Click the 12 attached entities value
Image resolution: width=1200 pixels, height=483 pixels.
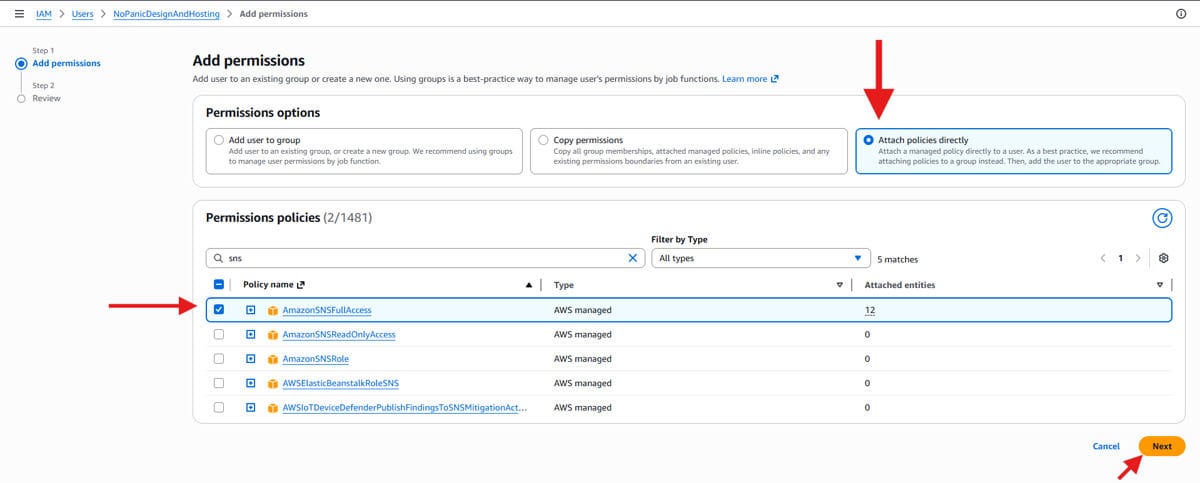[870, 310]
